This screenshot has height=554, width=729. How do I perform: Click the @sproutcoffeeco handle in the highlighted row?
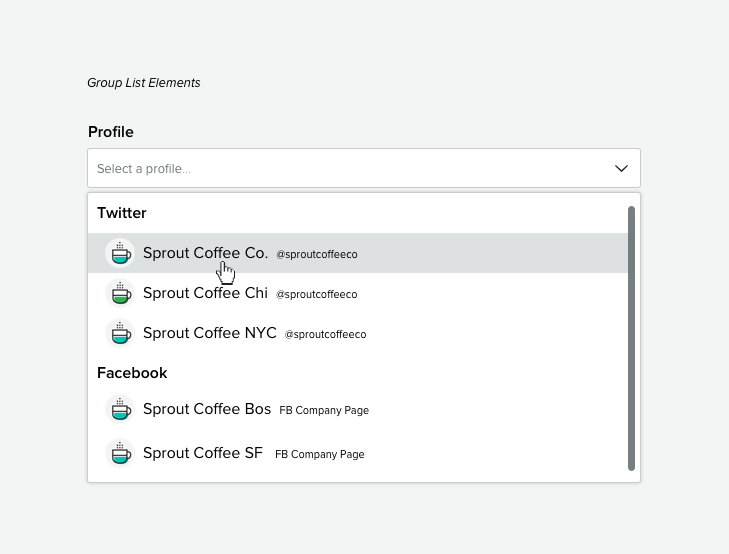tap(317, 255)
